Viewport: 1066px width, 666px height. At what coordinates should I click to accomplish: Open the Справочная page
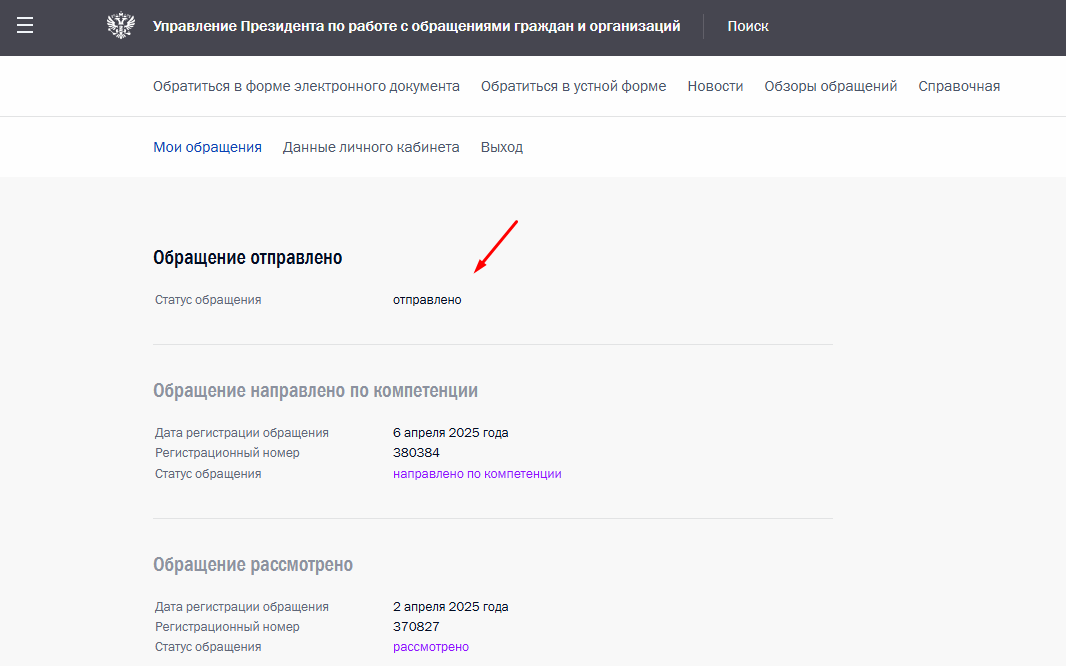[x=959, y=86]
